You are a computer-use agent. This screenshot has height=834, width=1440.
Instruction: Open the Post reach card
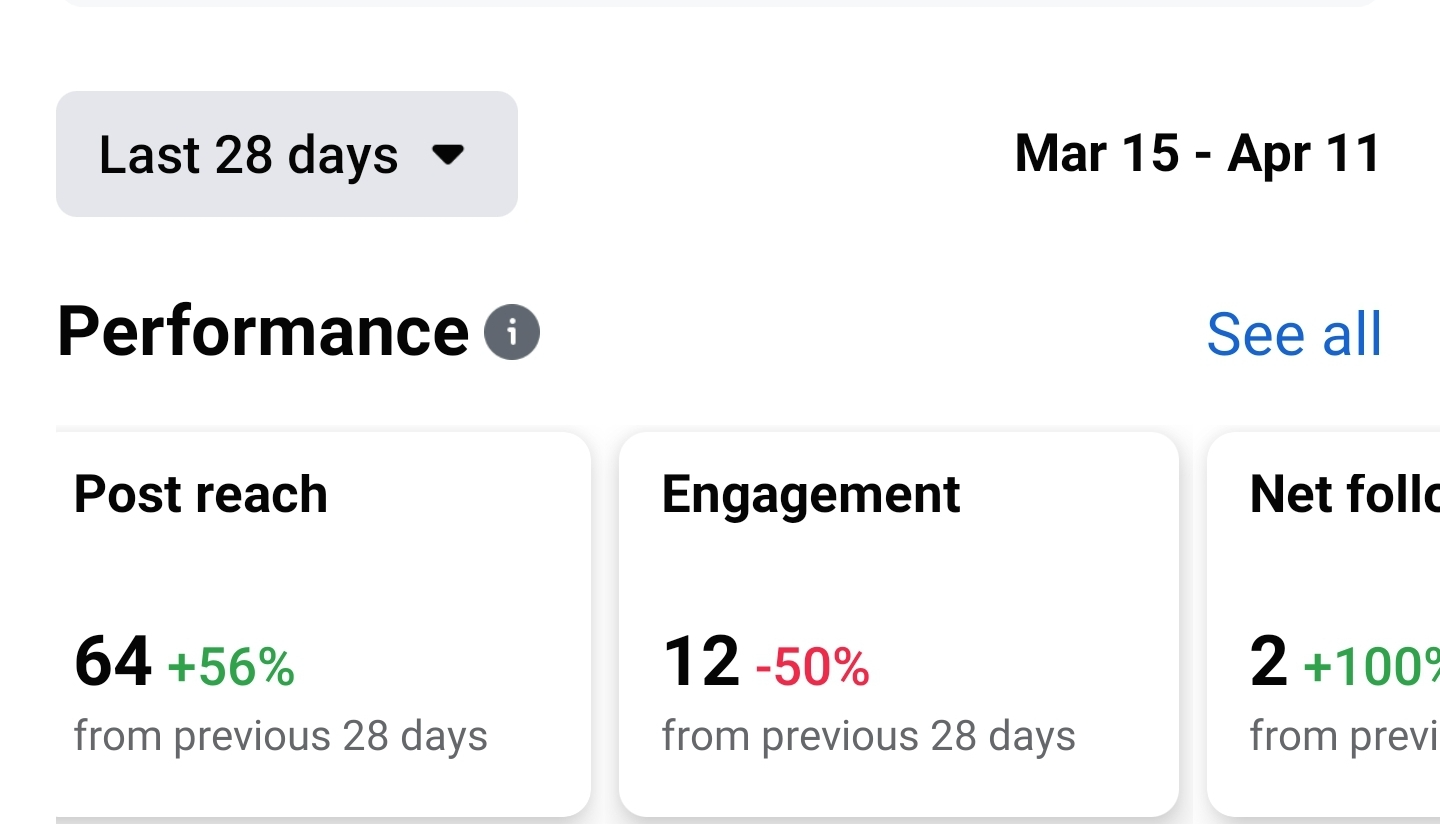coord(323,624)
